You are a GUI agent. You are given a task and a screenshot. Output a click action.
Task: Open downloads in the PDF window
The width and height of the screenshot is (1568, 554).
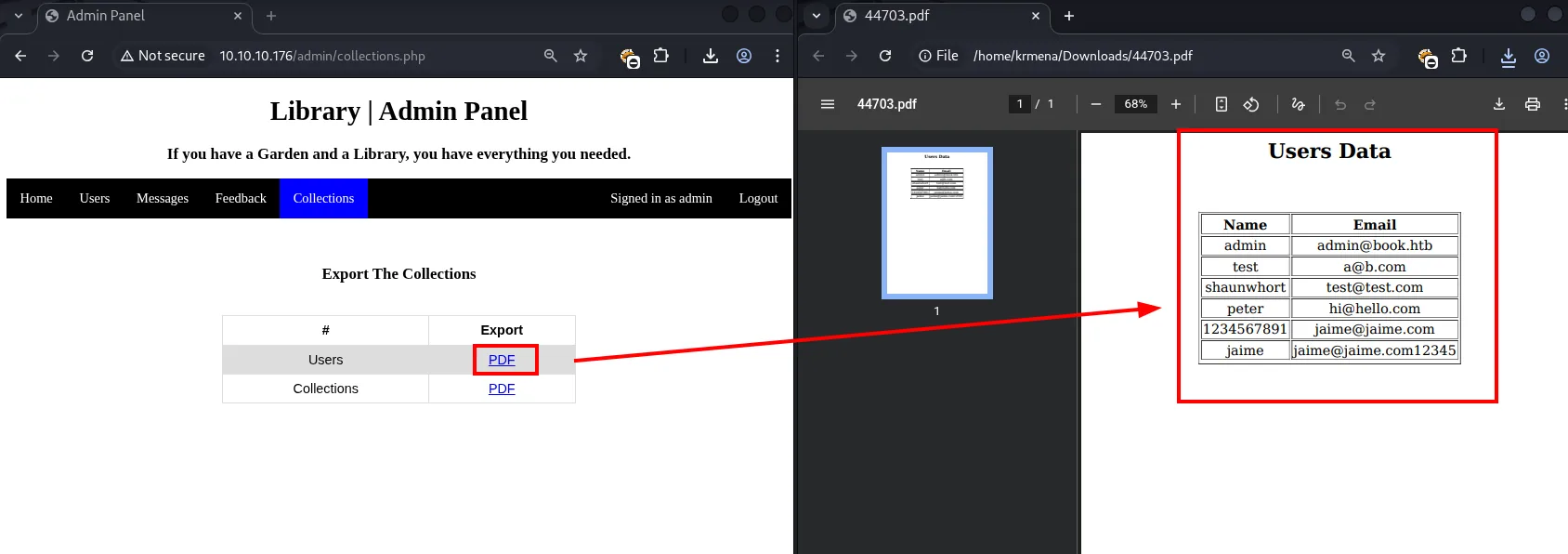click(x=1509, y=56)
